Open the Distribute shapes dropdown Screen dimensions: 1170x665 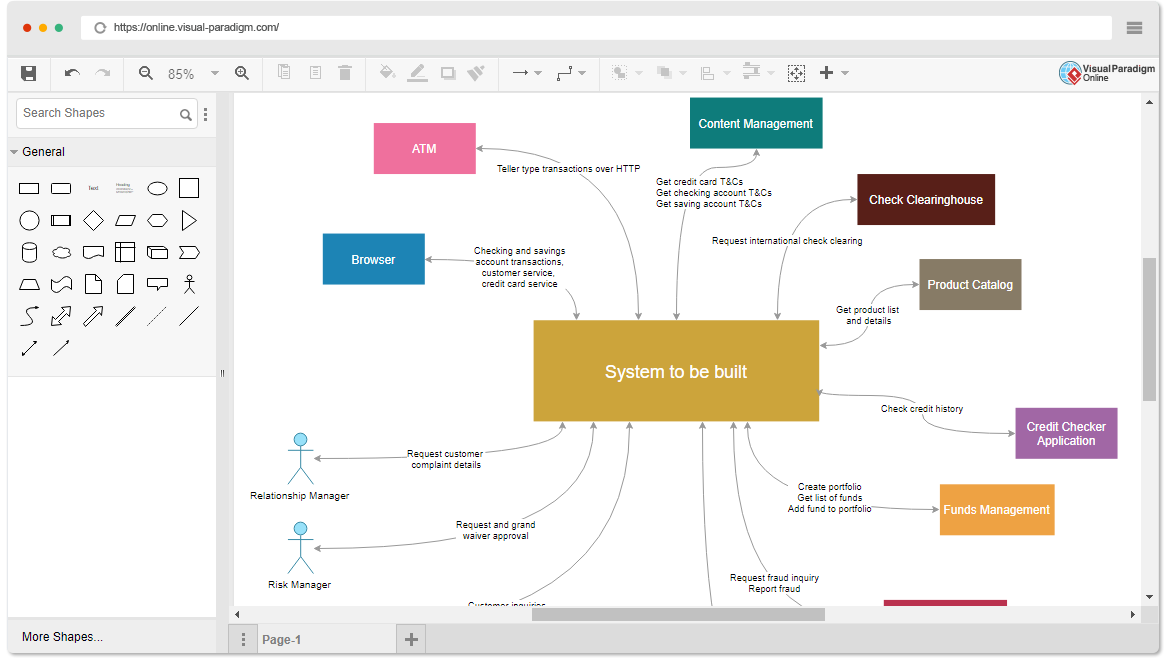[758, 72]
